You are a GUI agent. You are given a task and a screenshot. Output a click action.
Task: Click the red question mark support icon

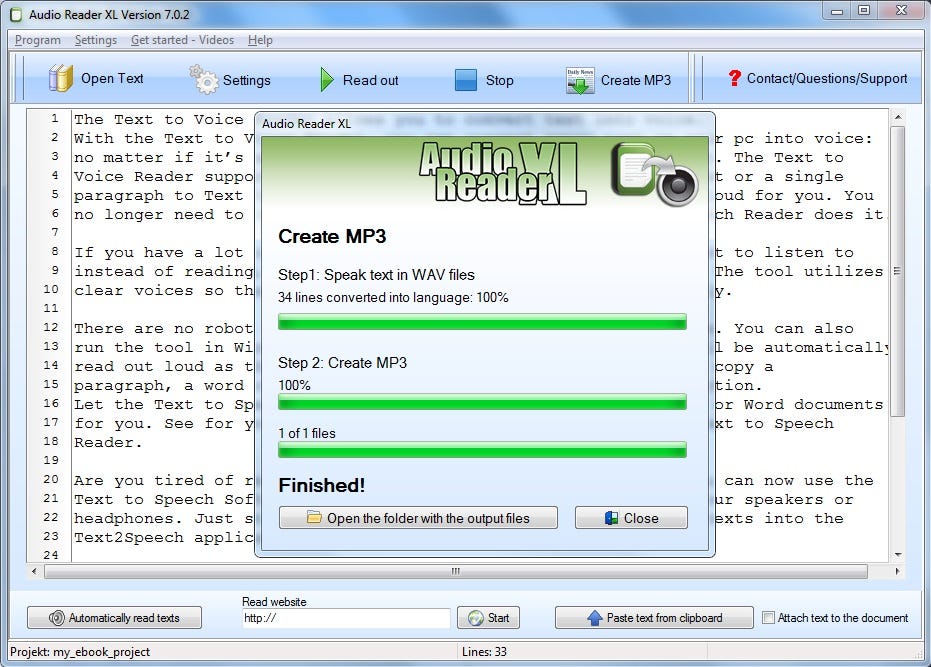(x=734, y=78)
